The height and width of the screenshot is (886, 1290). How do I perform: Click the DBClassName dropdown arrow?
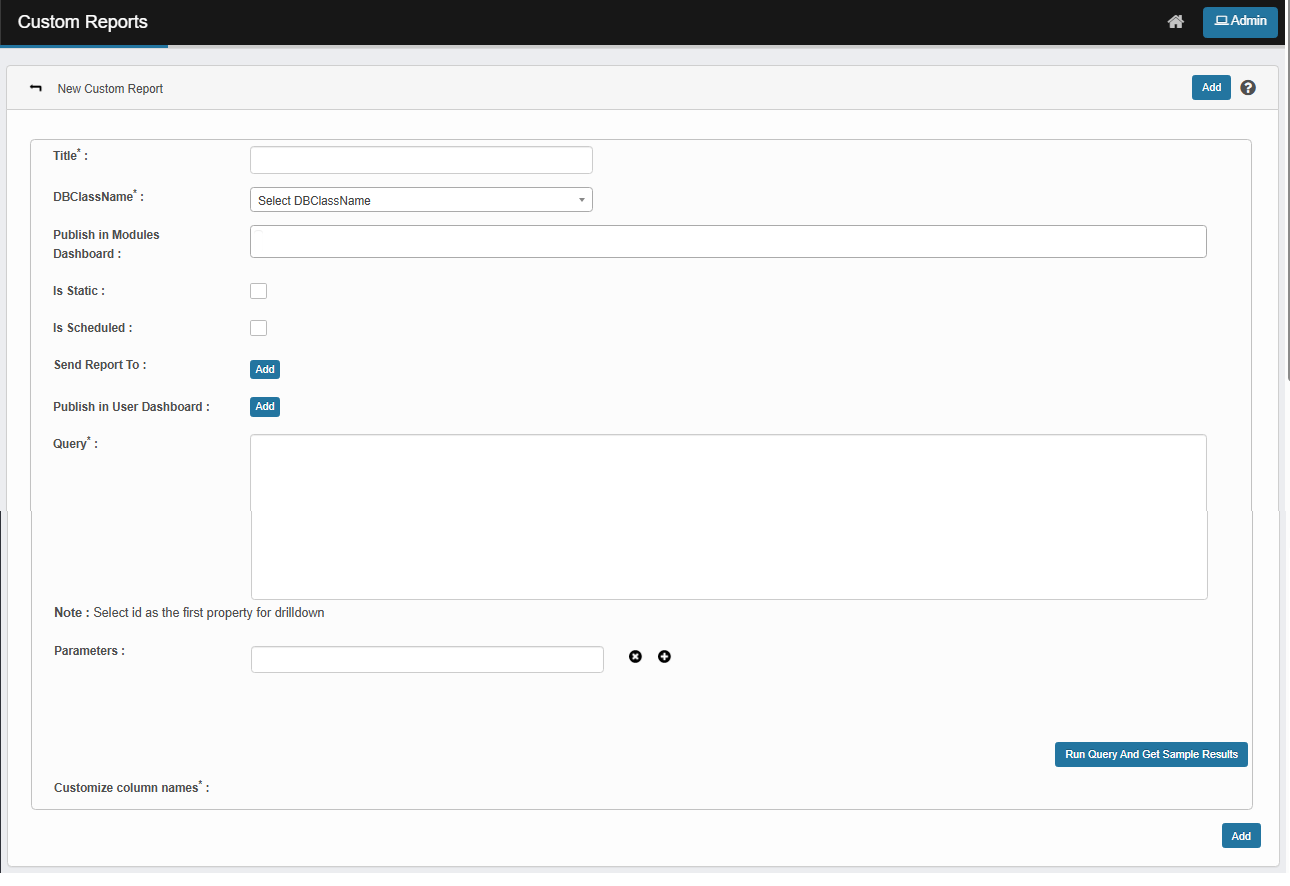pyautogui.click(x=582, y=200)
